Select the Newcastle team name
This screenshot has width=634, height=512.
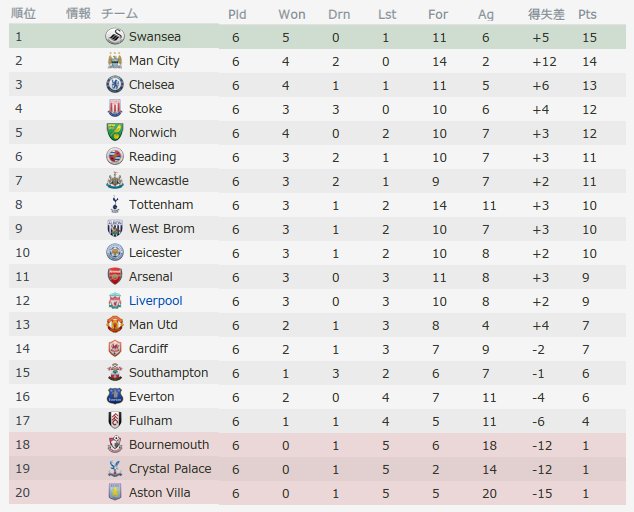[x=158, y=181]
